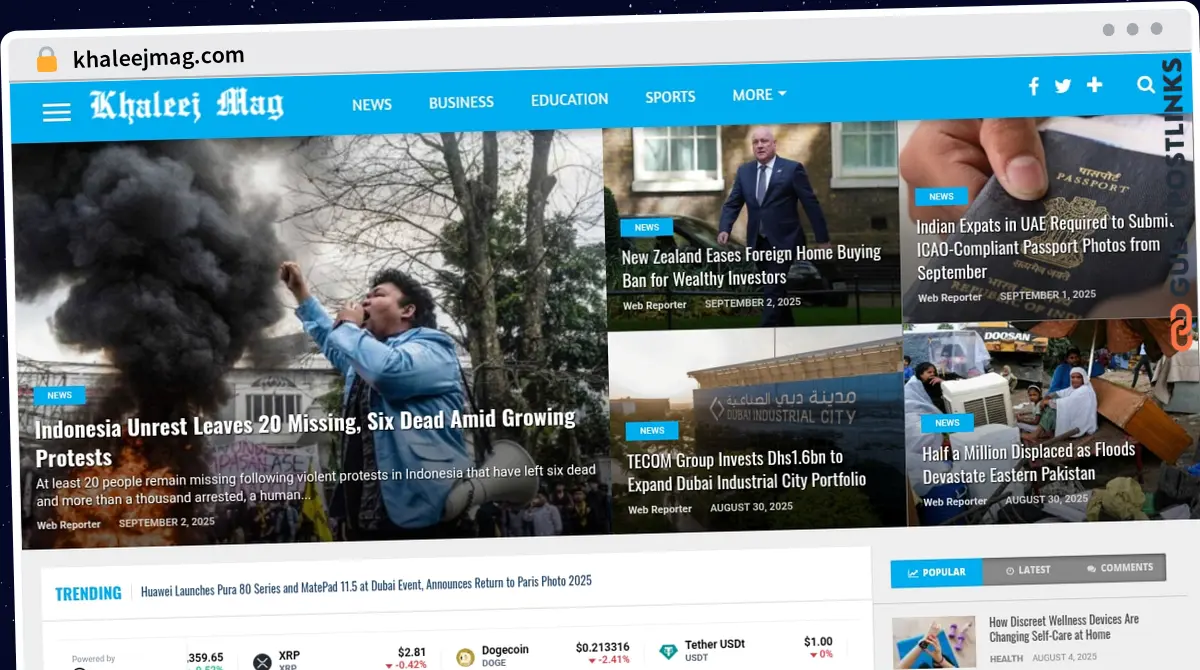Viewport: 1200px width, 670px height.
Task: Switch to the COMMENTS tab
Action: tap(1120, 567)
